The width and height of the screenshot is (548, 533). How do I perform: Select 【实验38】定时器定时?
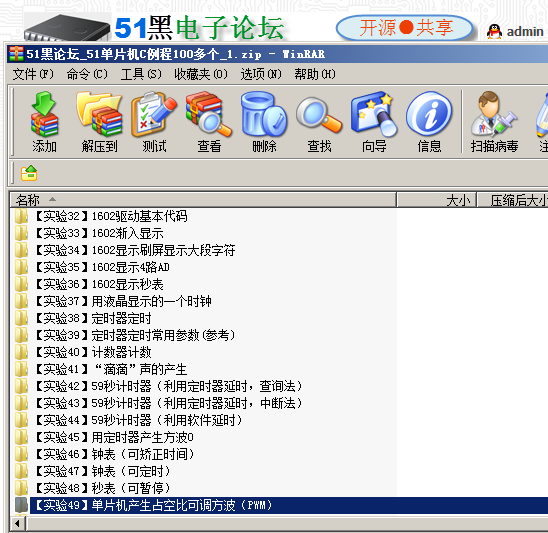coord(93,318)
